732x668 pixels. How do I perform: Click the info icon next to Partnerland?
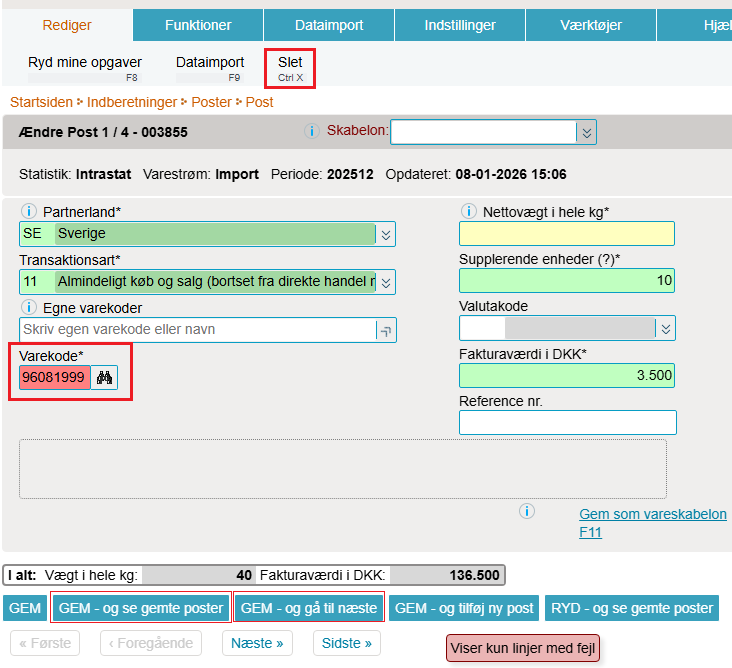tap(28, 212)
